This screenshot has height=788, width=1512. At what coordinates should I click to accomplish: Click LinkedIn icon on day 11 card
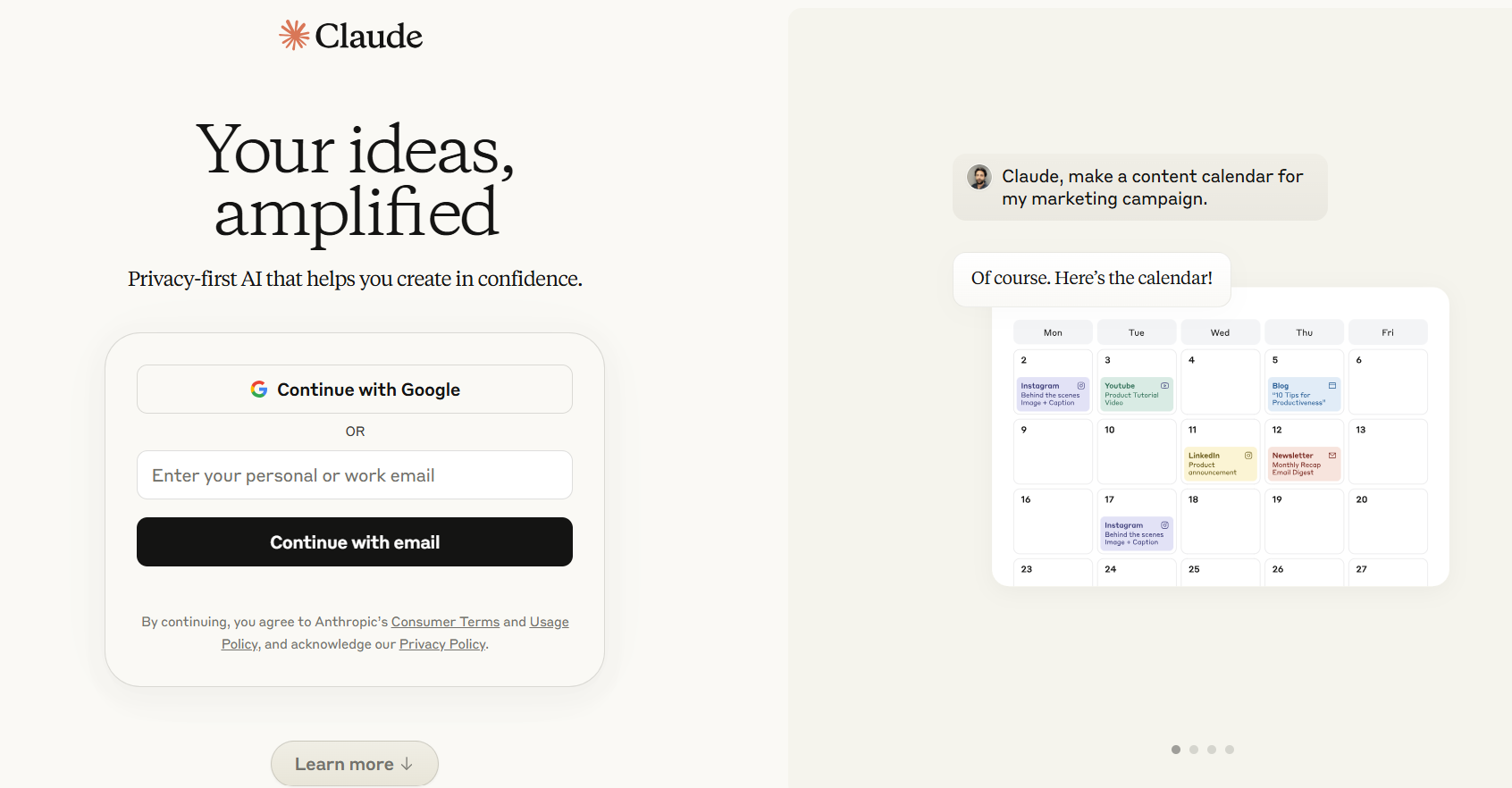[x=1248, y=456]
